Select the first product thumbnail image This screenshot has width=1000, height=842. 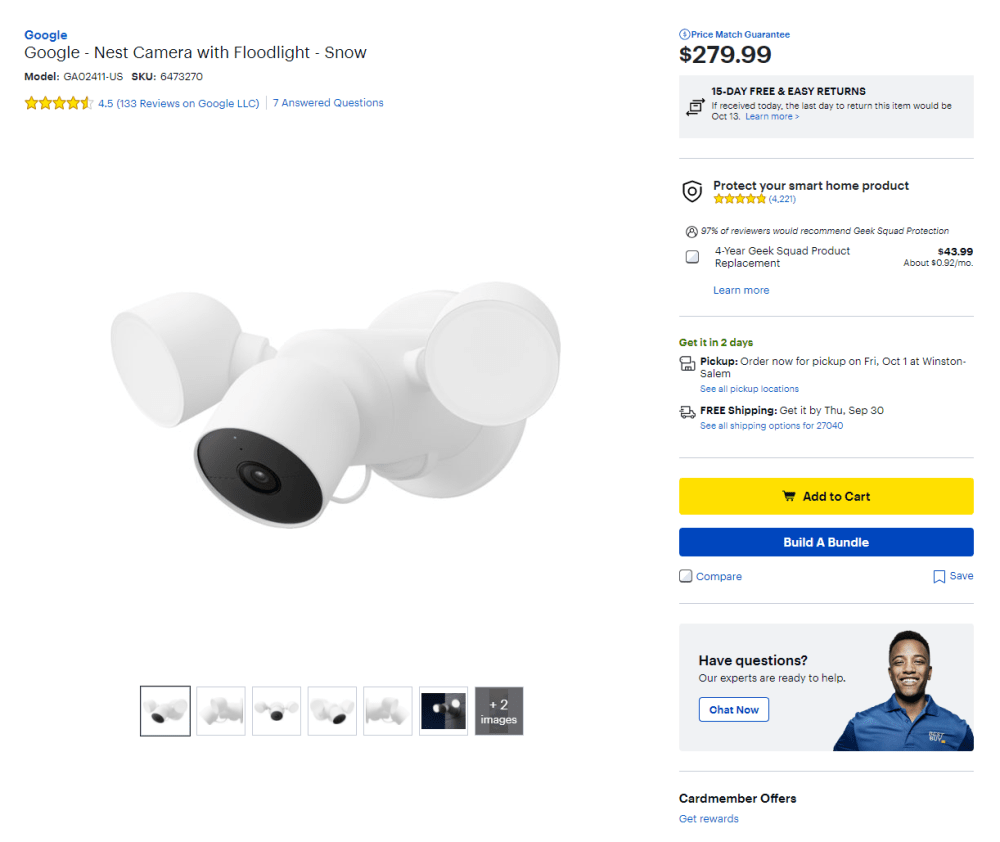tap(165, 711)
